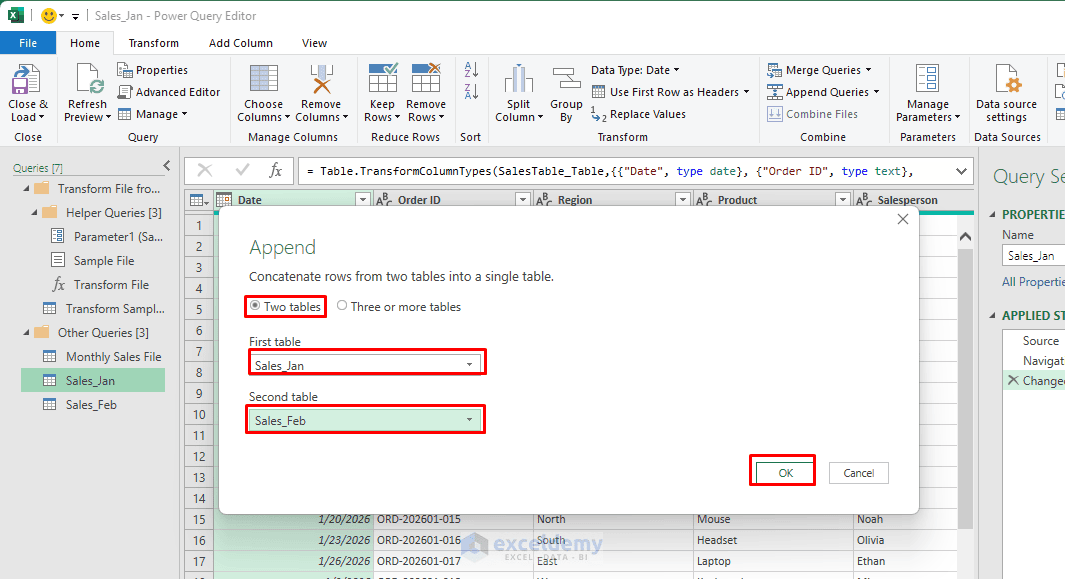Click the table corner menu icon
The width and height of the screenshot is (1065, 579).
coord(199,200)
